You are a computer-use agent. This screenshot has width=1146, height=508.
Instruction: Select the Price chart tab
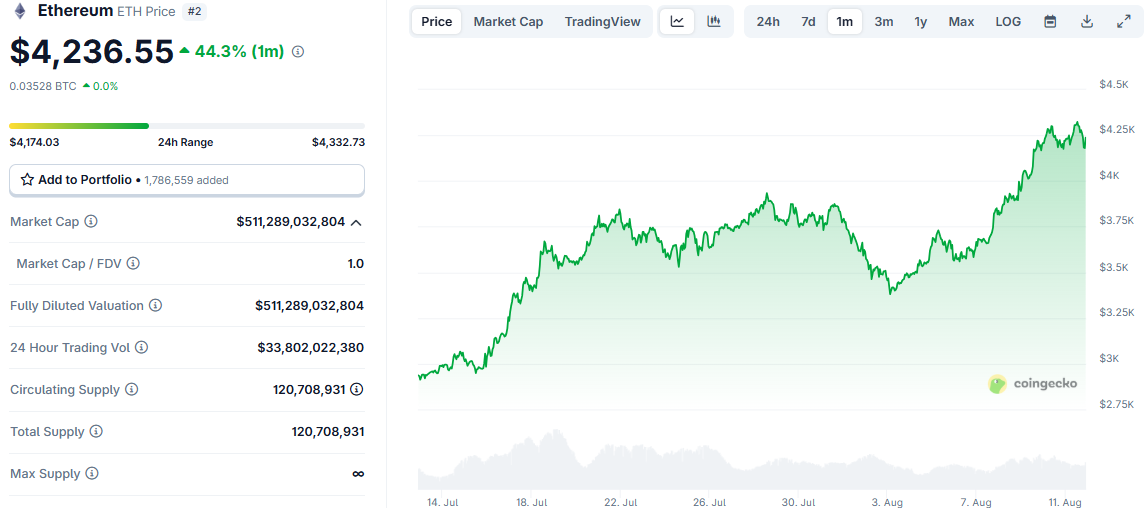pyautogui.click(x=437, y=21)
